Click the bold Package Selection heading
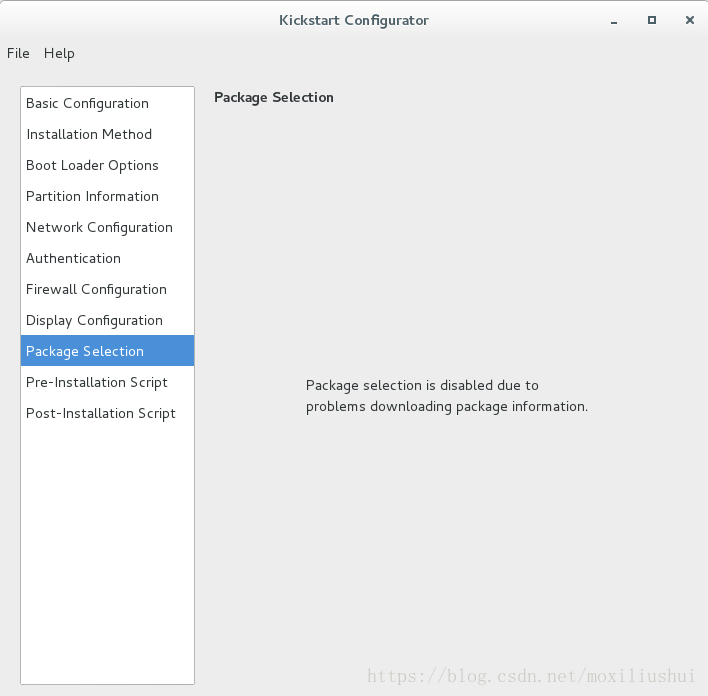Image resolution: width=708 pixels, height=696 pixels. [274, 98]
